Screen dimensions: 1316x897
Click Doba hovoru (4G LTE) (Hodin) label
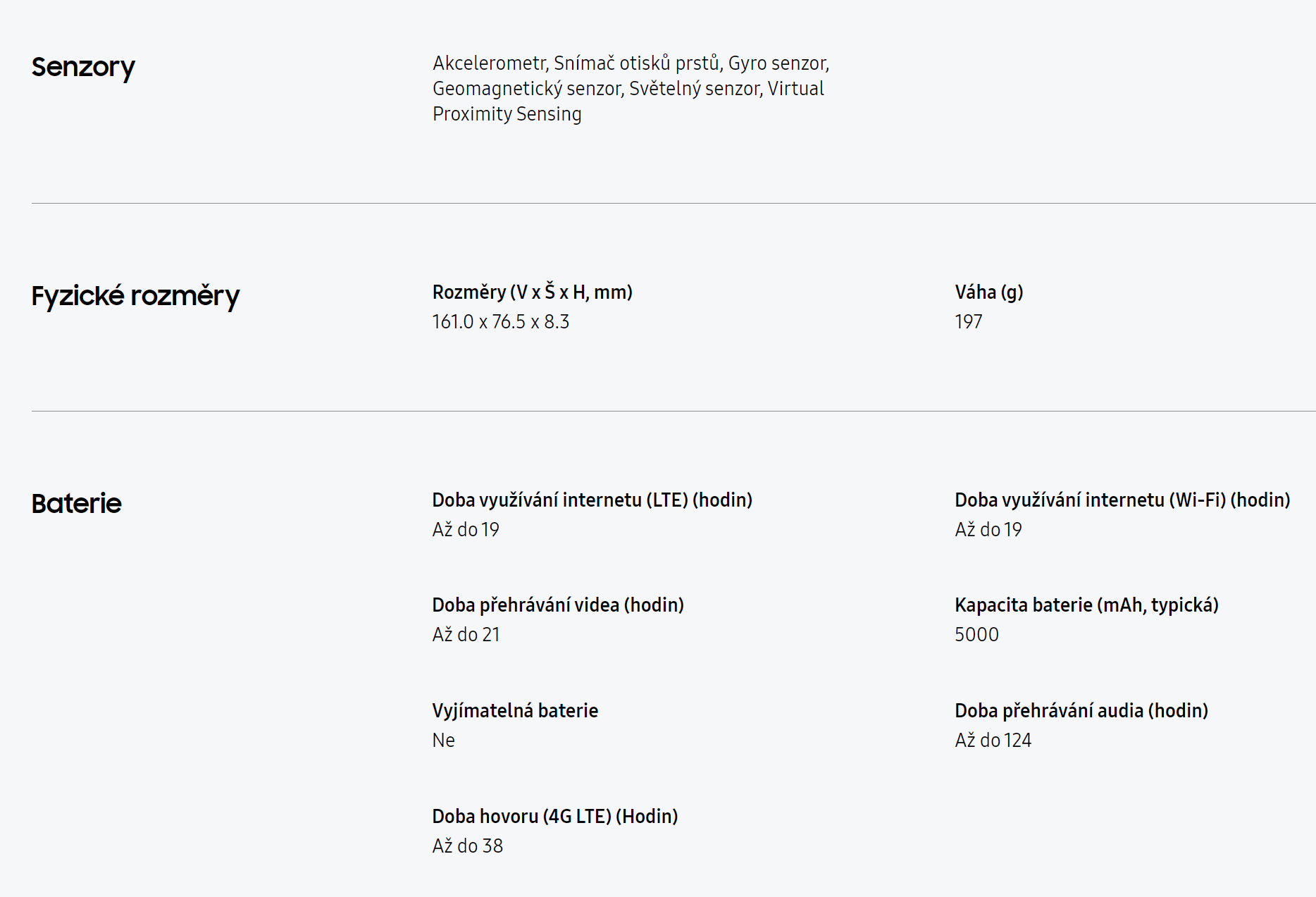555,816
